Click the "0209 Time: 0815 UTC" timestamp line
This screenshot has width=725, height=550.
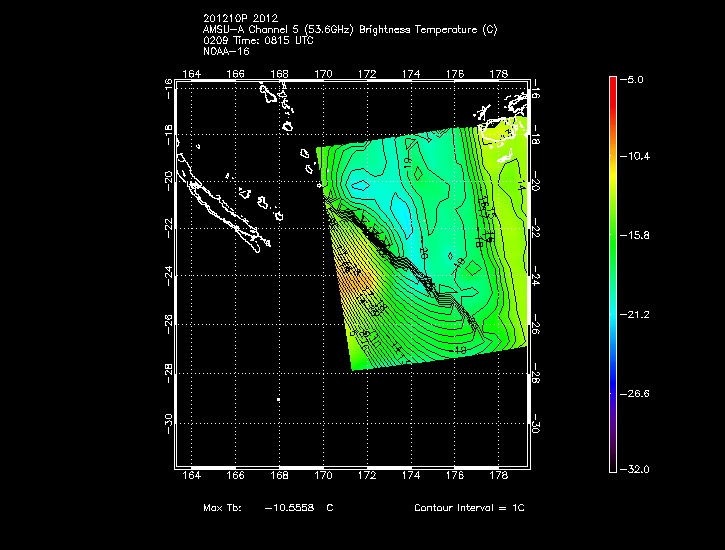257,40
